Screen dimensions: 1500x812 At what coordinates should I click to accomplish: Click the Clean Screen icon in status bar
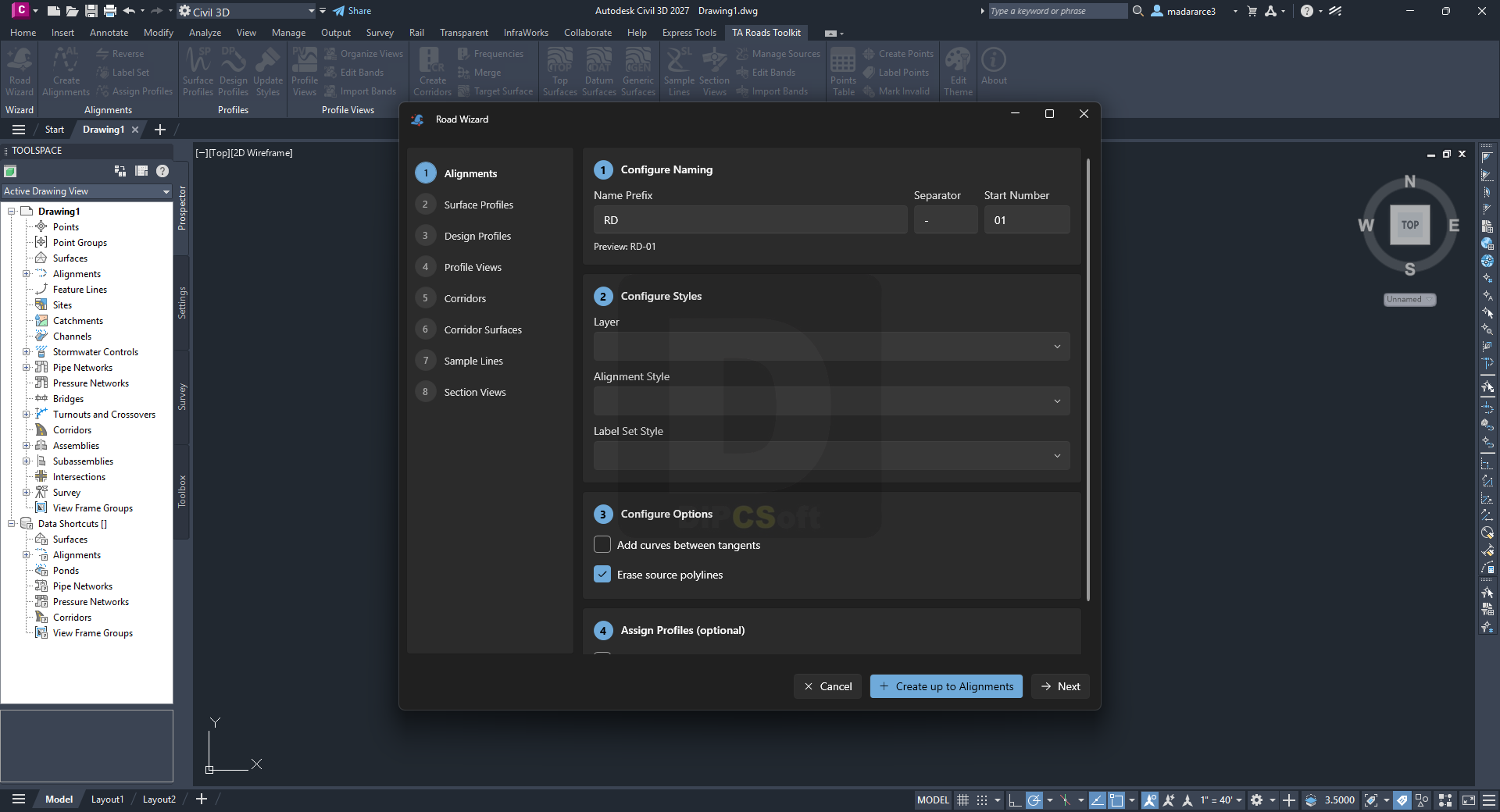[x=1469, y=800]
